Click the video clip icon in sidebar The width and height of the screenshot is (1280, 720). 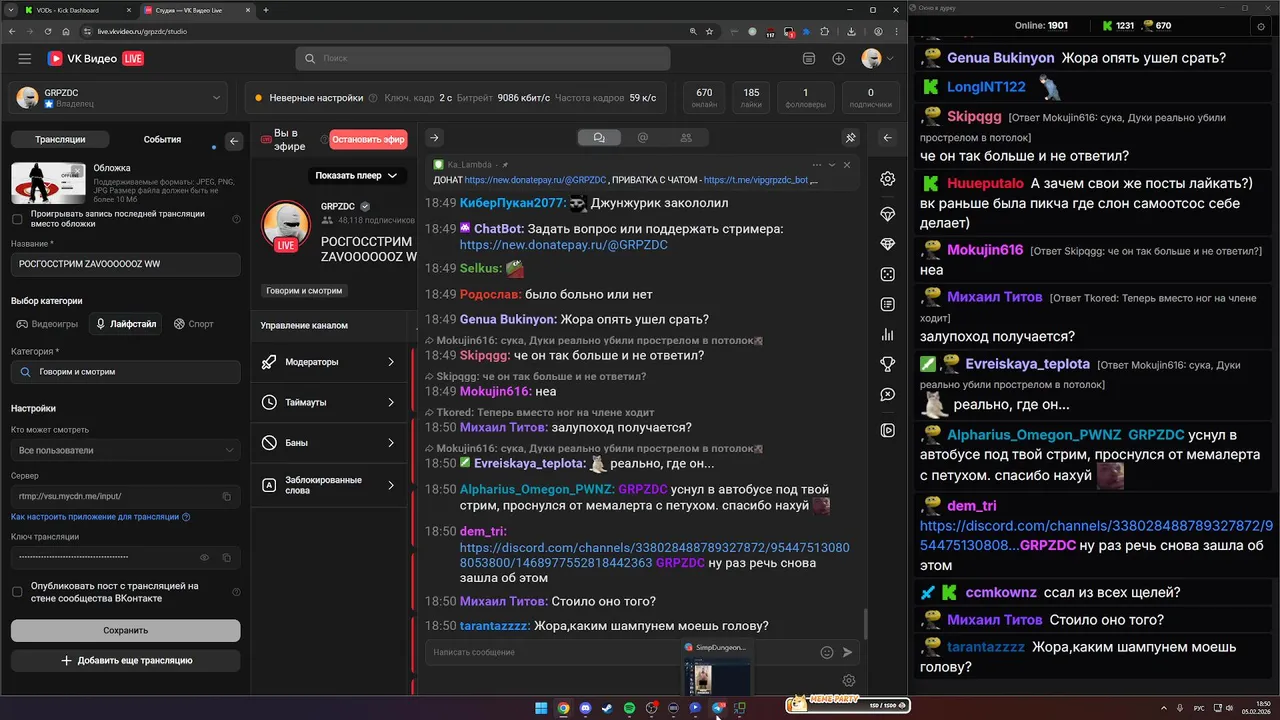pos(887,430)
